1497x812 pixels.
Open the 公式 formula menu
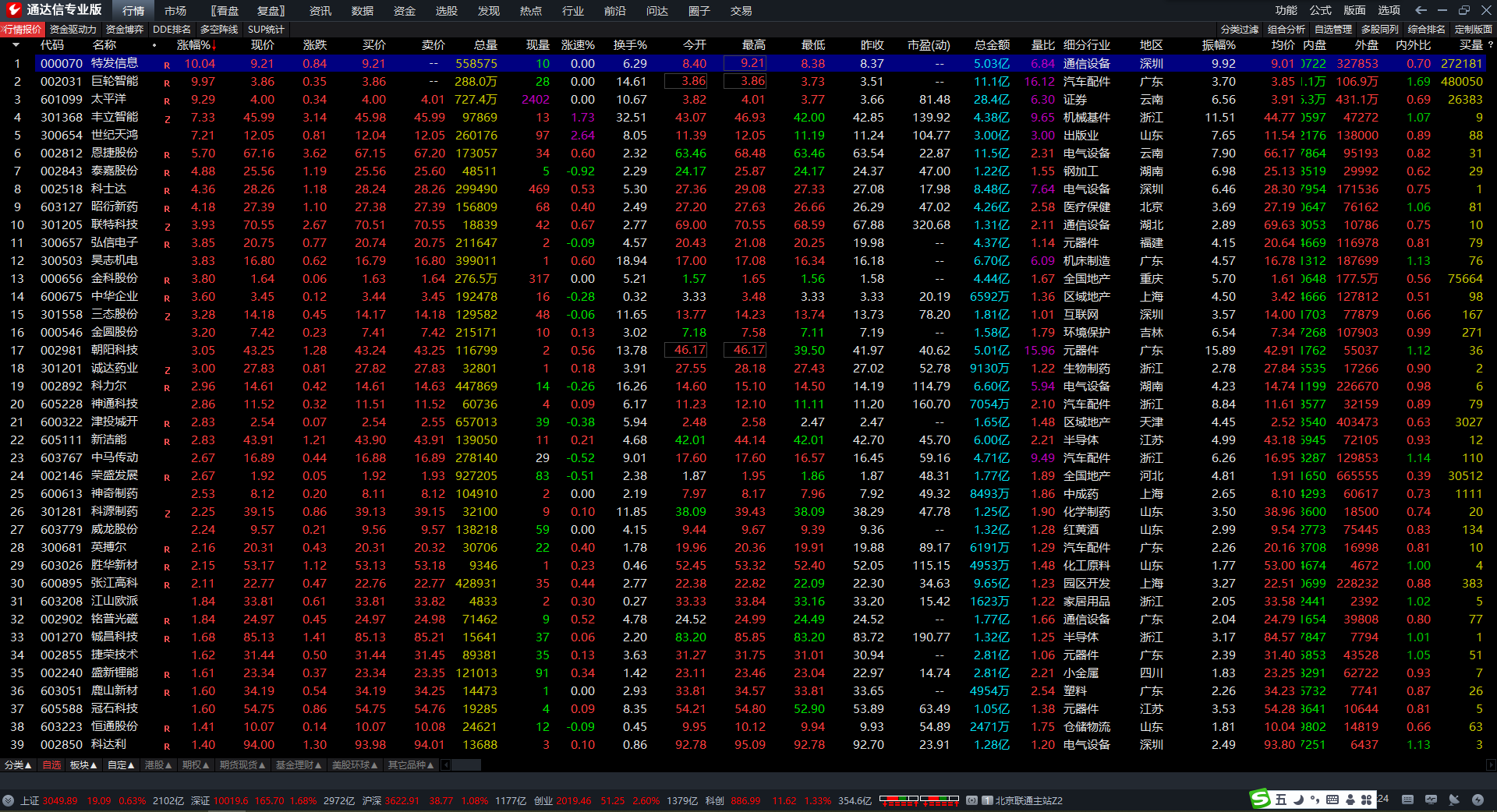point(1321,10)
